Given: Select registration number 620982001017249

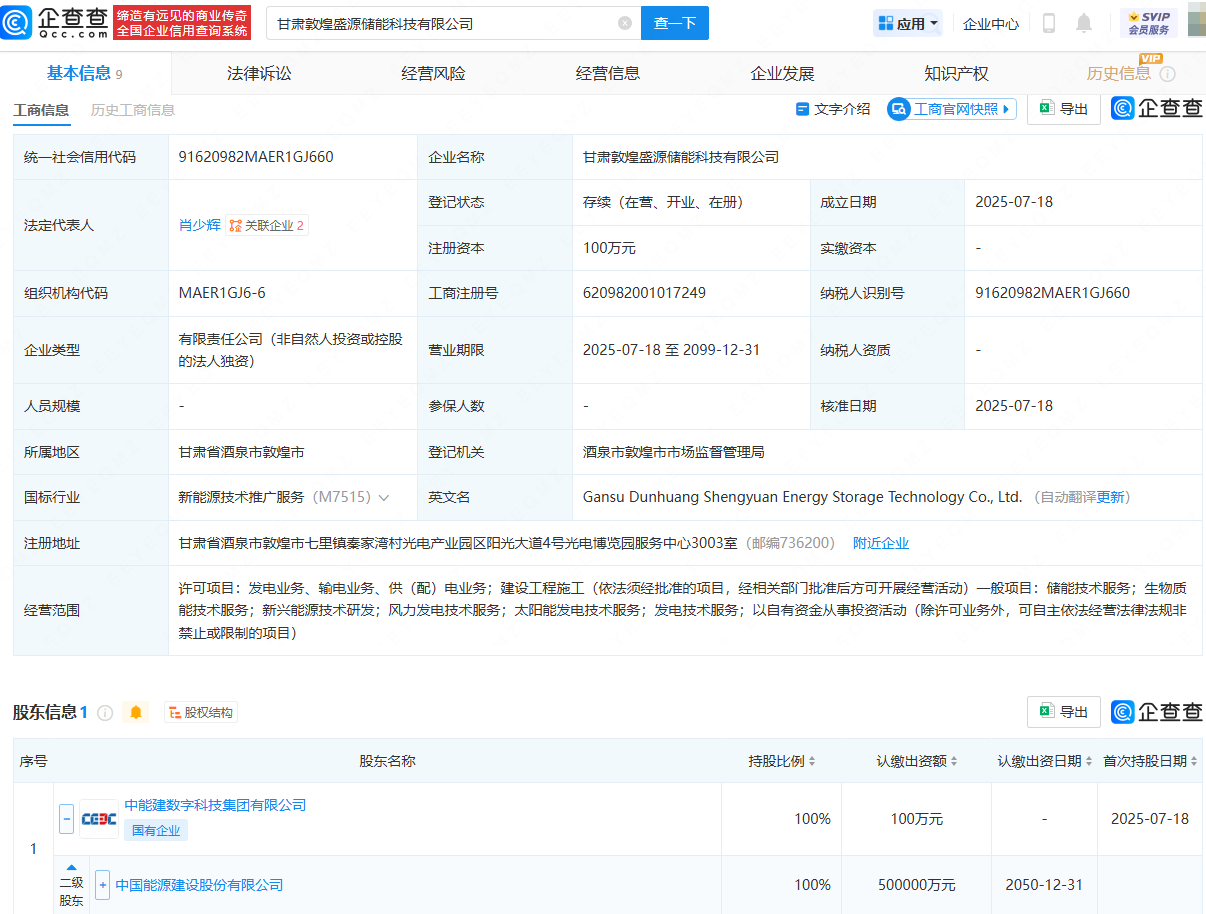Looking at the screenshot, I should [x=644, y=293].
